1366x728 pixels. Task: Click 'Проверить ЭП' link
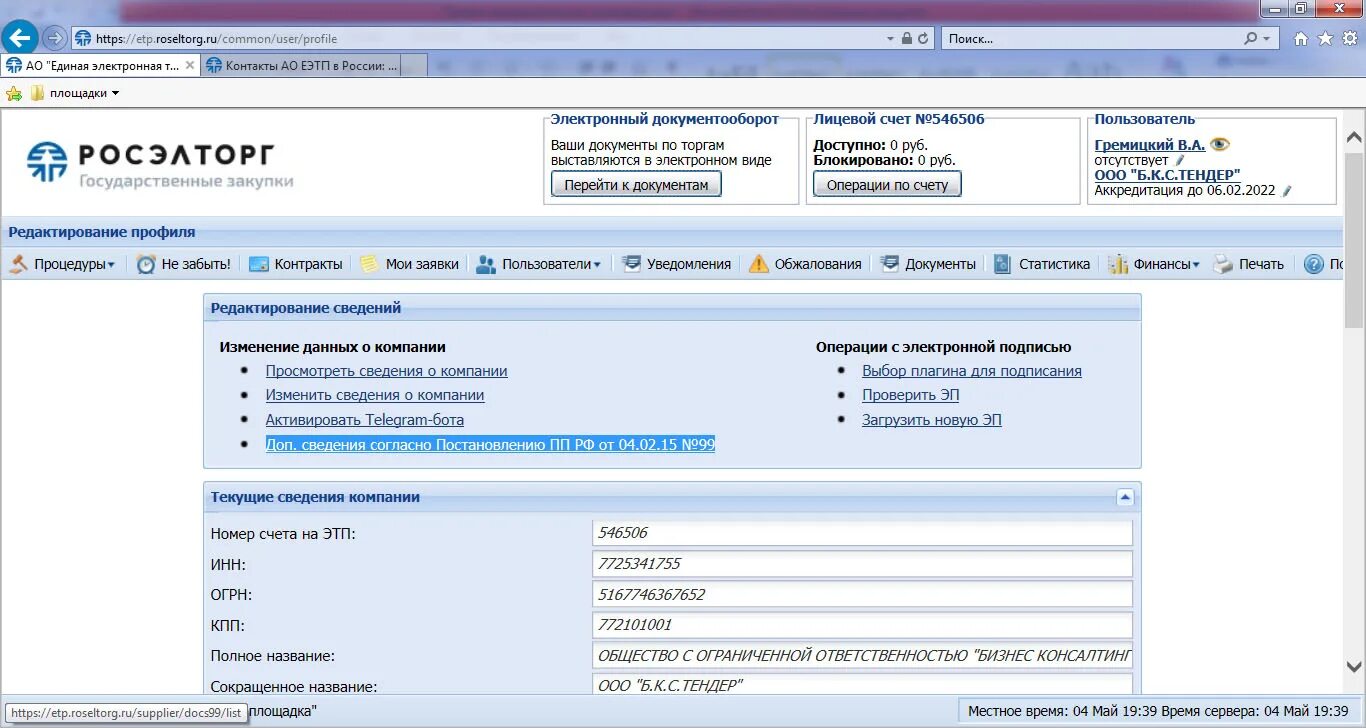(911, 395)
